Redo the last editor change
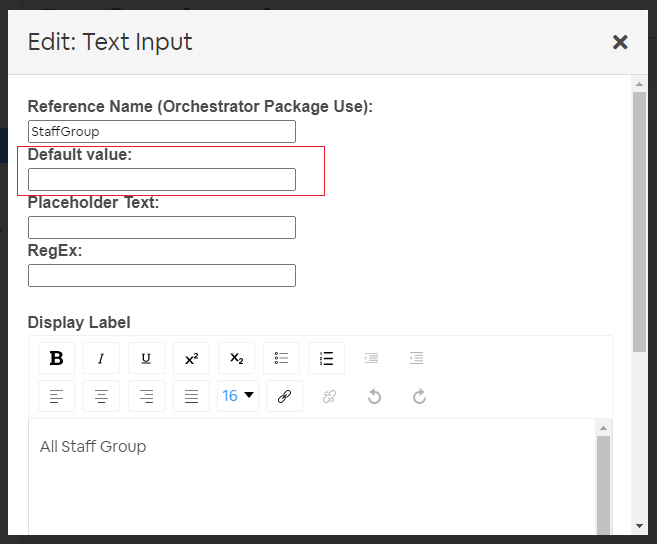 point(419,396)
